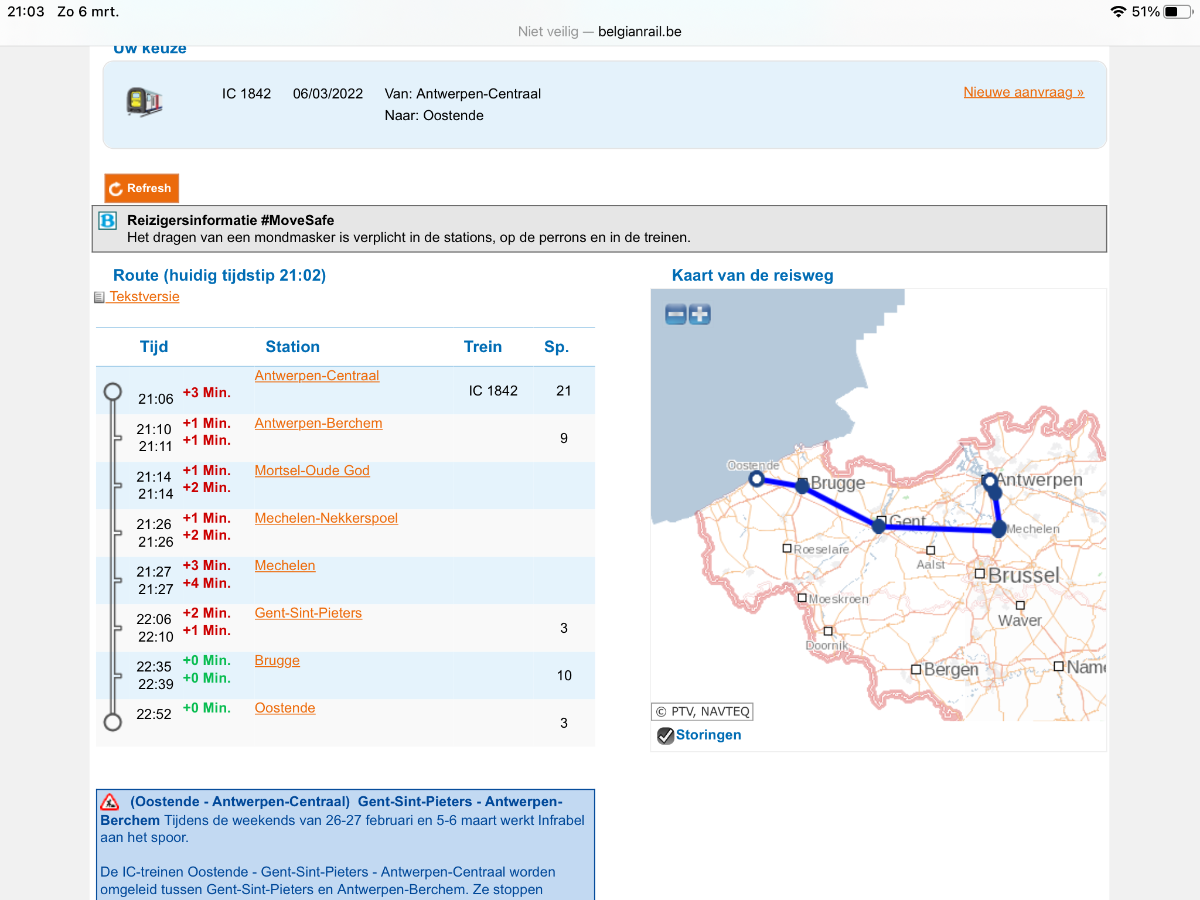This screenshot has width=1200, height=900.
Task: Open the Mechelen-Nekkerspoel station link
Action: pos(326,518)
